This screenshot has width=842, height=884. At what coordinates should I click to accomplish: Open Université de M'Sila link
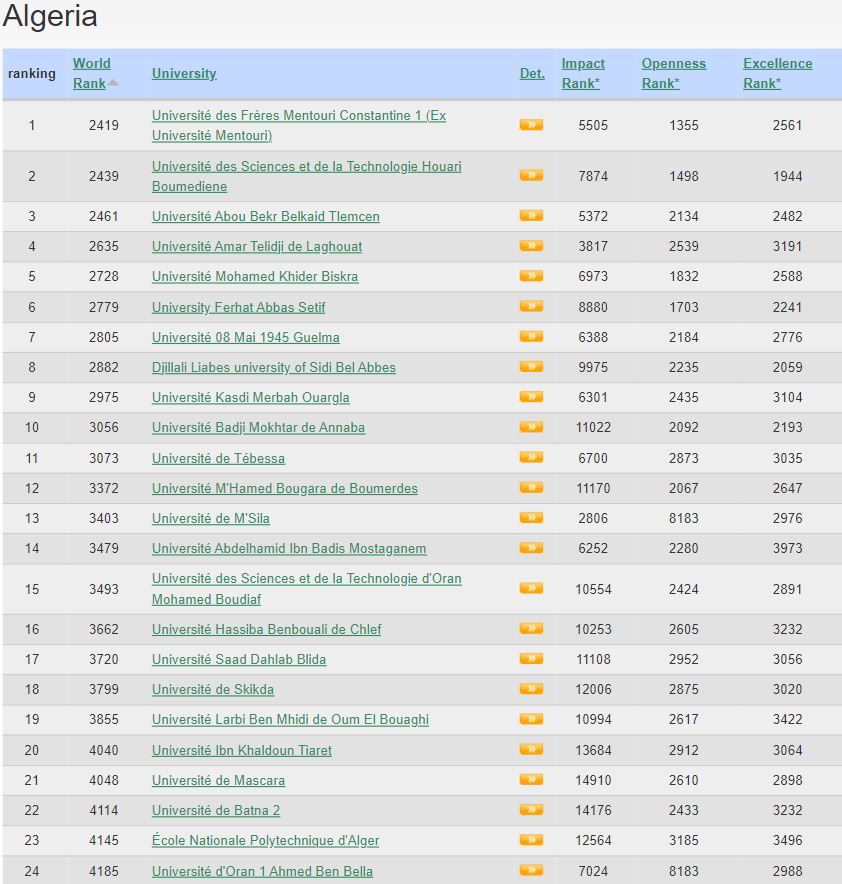tap(211, 518)
